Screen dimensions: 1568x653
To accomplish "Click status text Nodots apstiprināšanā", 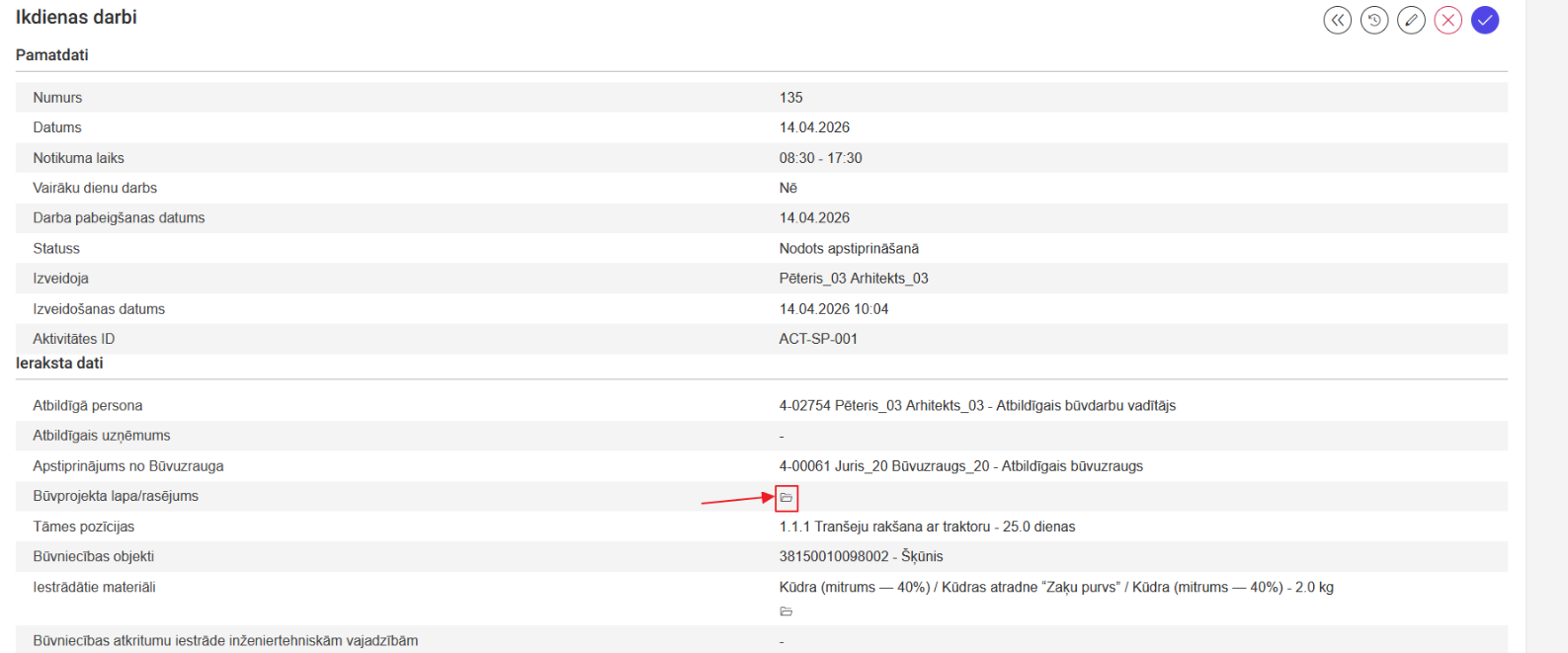I will click(849, 249).
